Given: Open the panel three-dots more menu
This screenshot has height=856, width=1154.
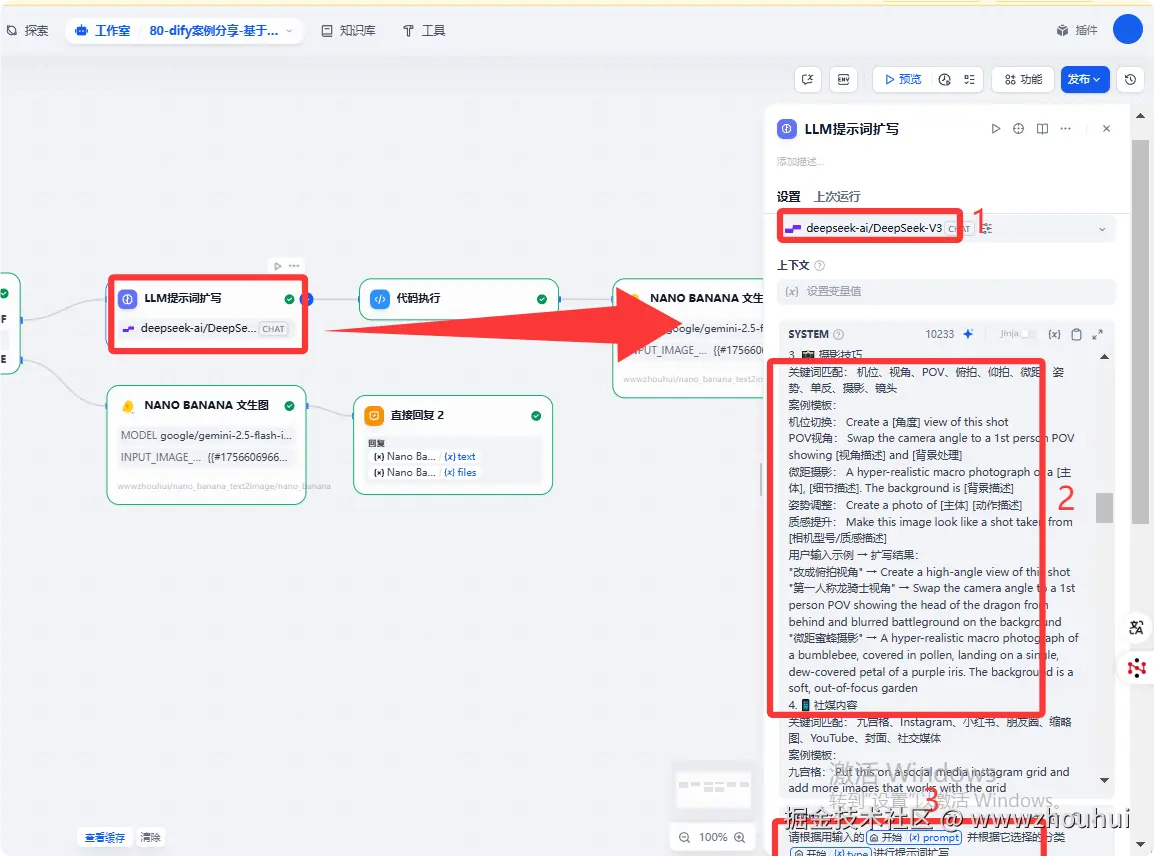Looking at the screenshot, I should coord(1066,129).
